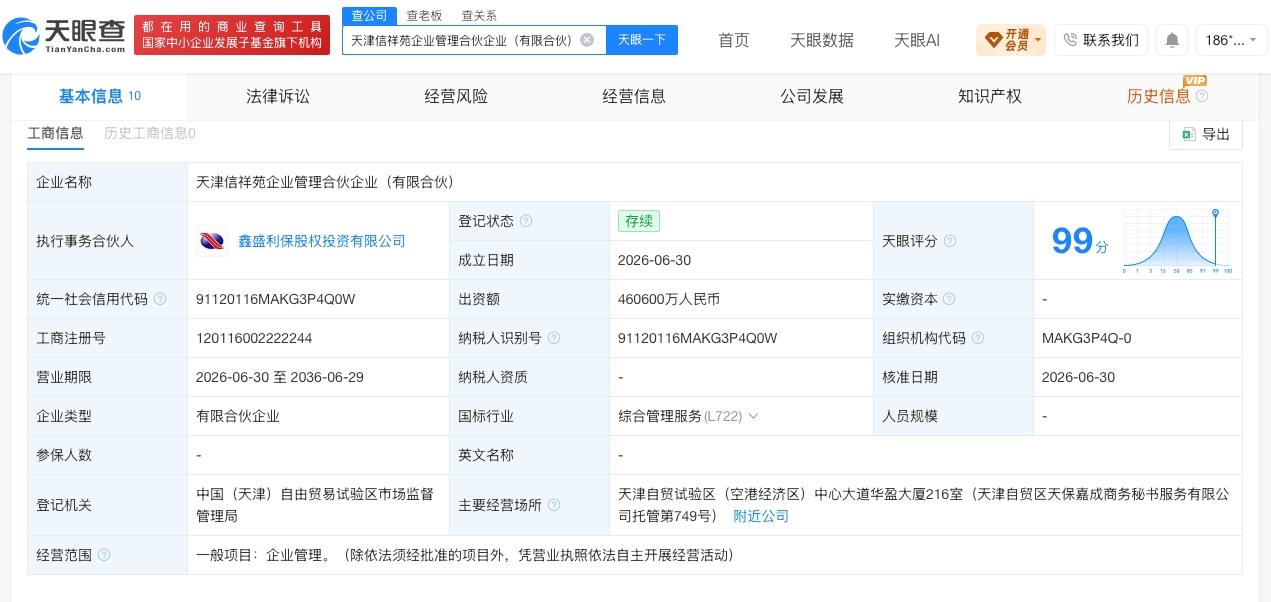Click 中国（天津）自由贸易试验区市场监督管理局 registration authority

pyautogui.click(x=315, y=505)
